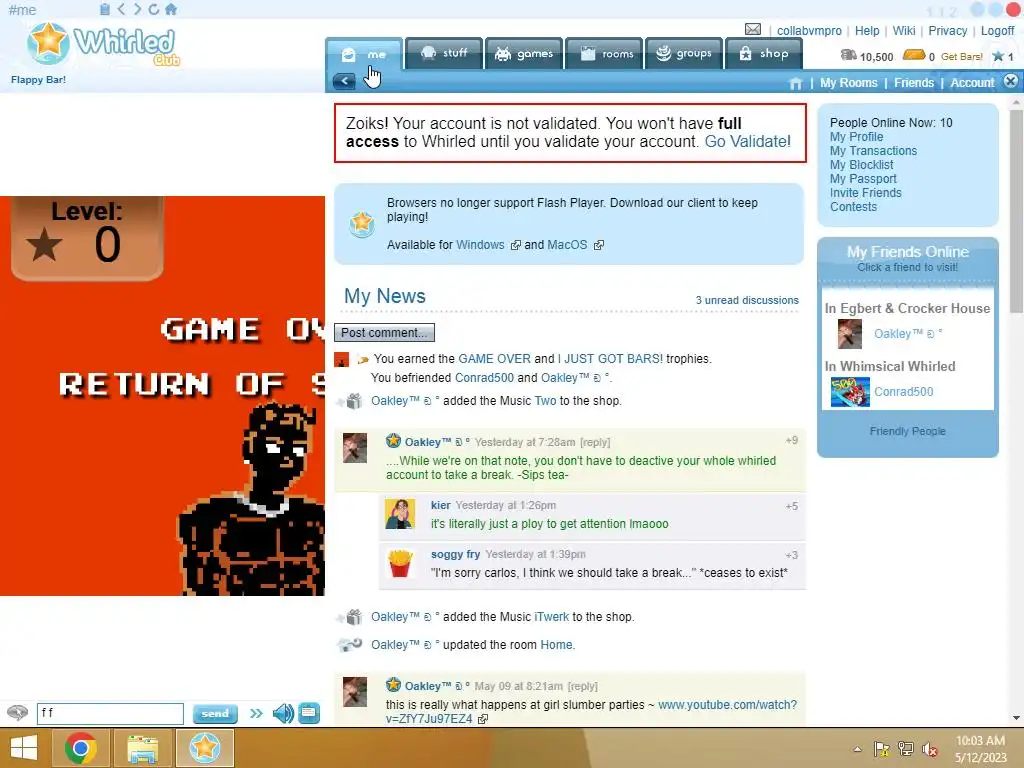This screenshot has width=1024, height=768.
Task: Click reply on Oakley's 7:28am comment
Action: coord(595,442)
